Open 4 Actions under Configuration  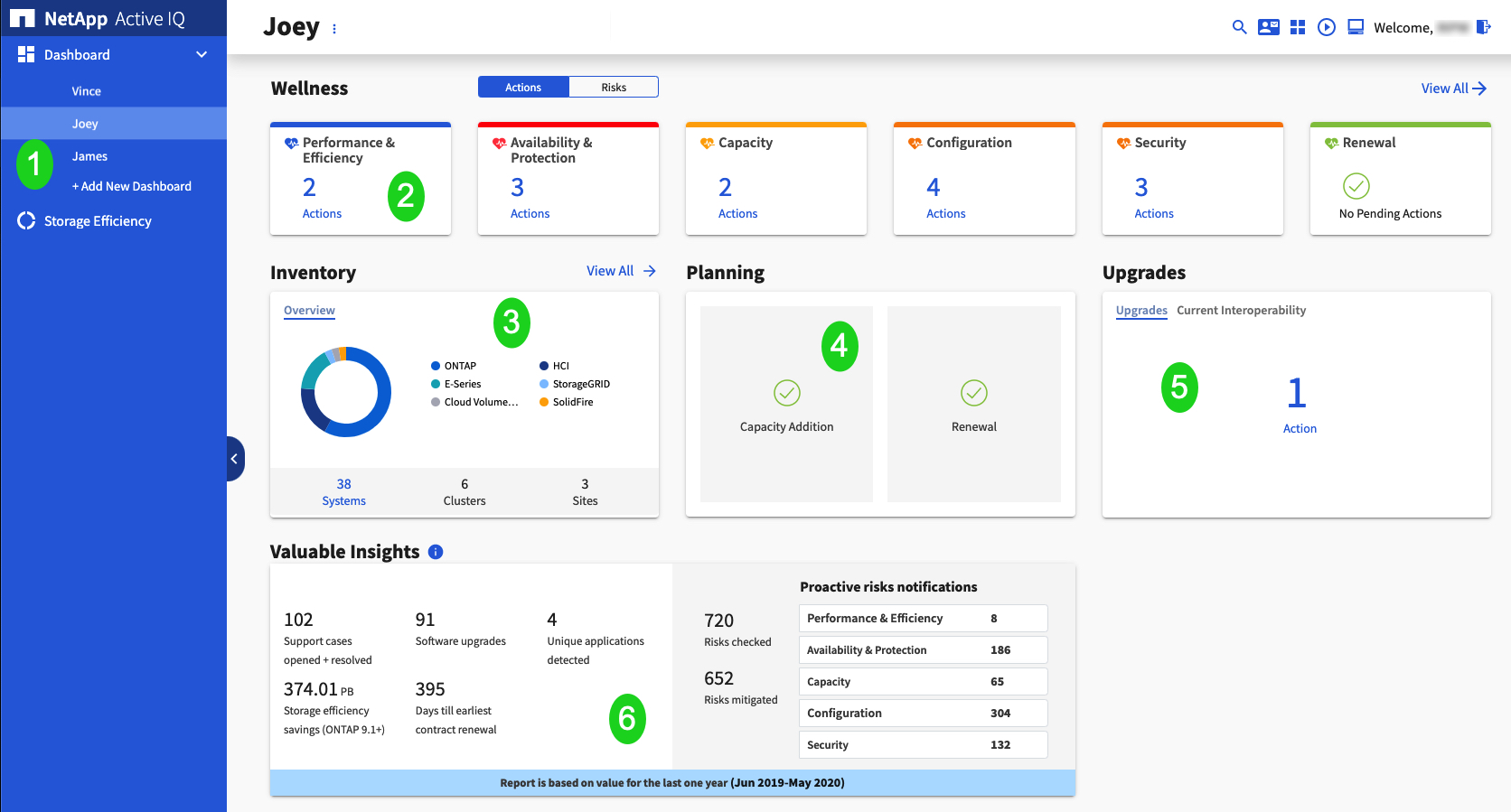pyautogui.click(x=945, y=199)
